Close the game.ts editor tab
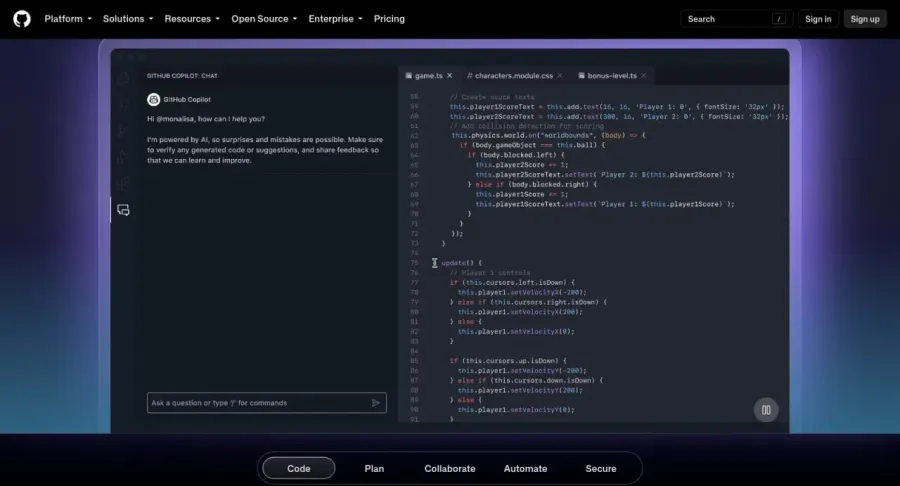The width and height of the screenshot is (900, 486). point(449,76)
